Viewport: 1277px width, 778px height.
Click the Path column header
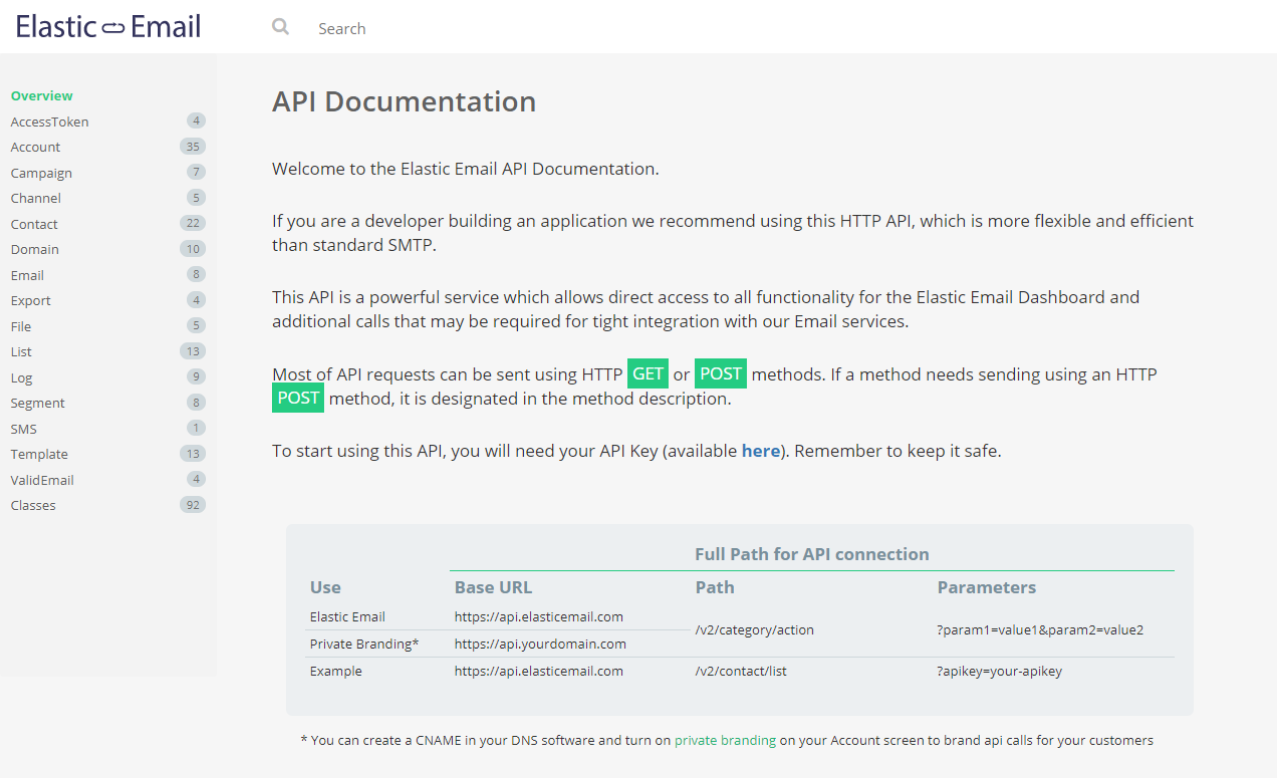click(x=714, y=587)
